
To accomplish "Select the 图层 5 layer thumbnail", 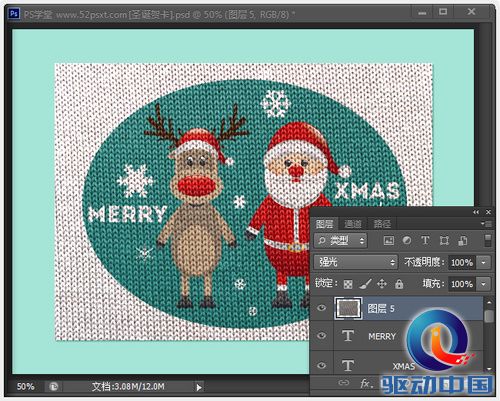I will (x=348, y=308).
